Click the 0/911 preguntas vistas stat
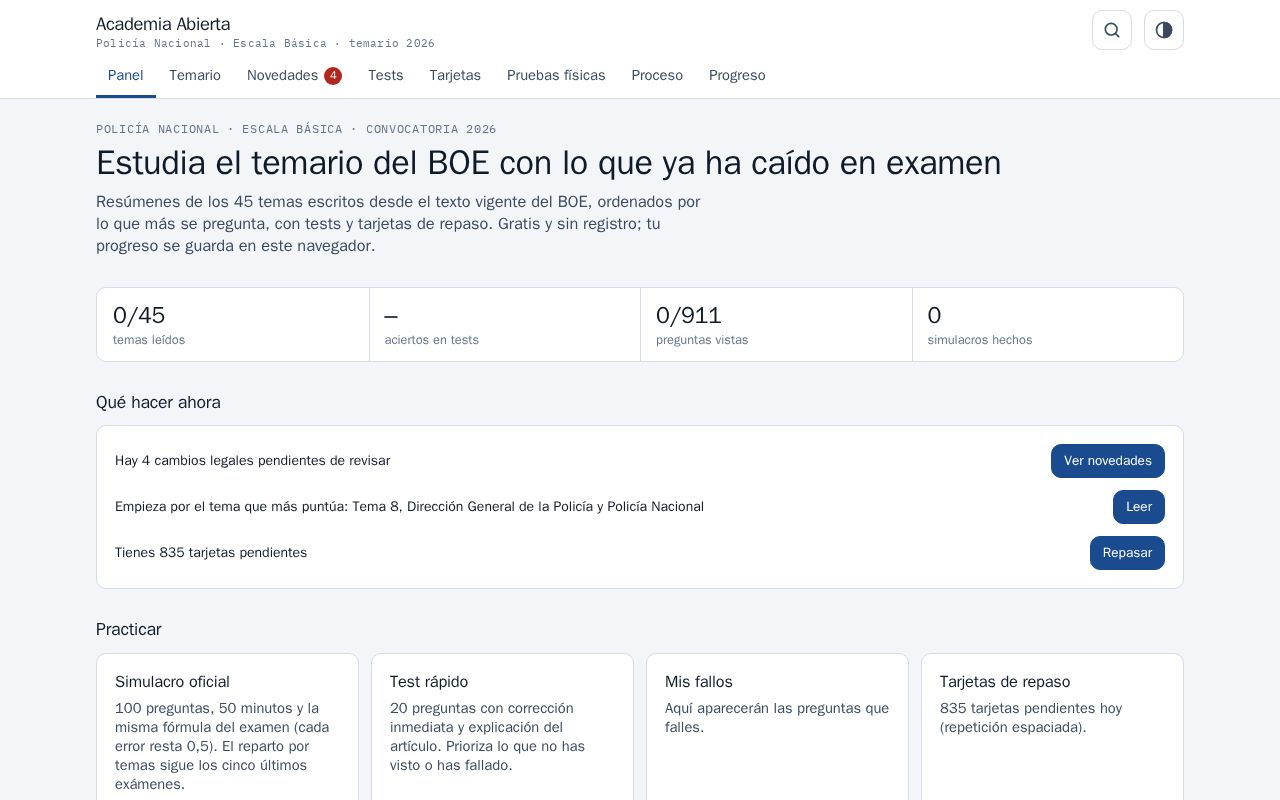 pyautogui.click(x=777, y=325)
